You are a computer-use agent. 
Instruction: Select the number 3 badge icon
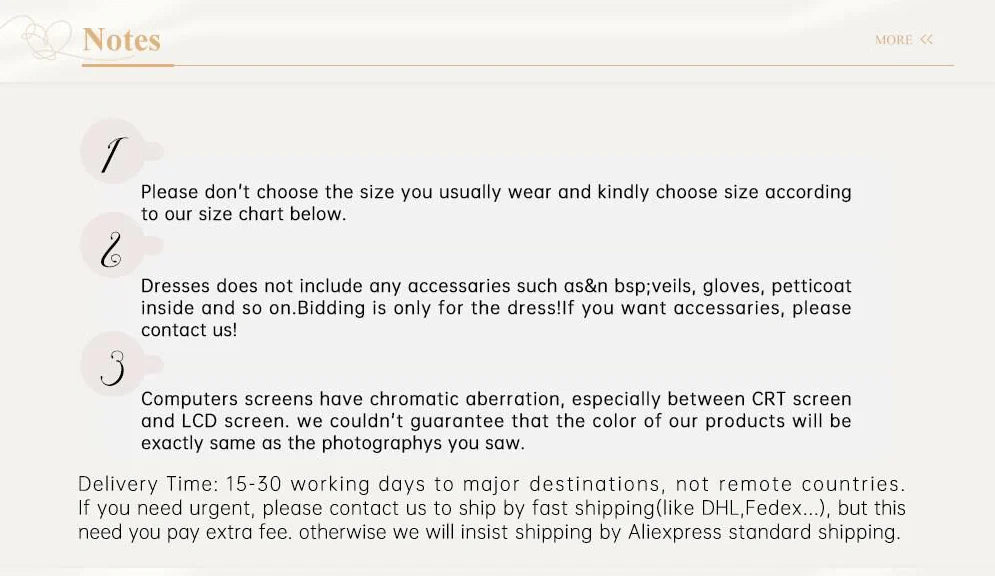click(x=113, y=364)
